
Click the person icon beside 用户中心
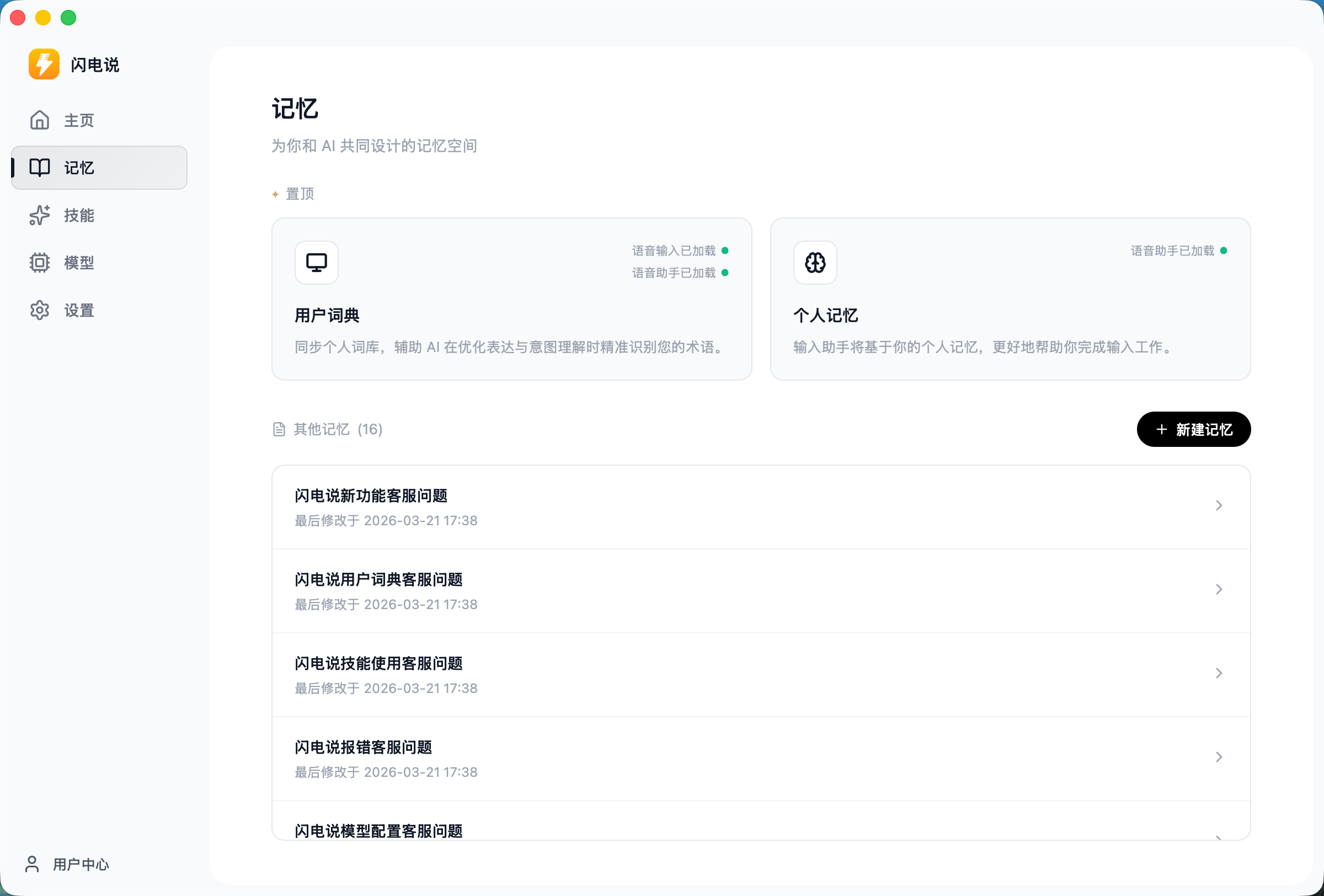click(x=33, y=864)
